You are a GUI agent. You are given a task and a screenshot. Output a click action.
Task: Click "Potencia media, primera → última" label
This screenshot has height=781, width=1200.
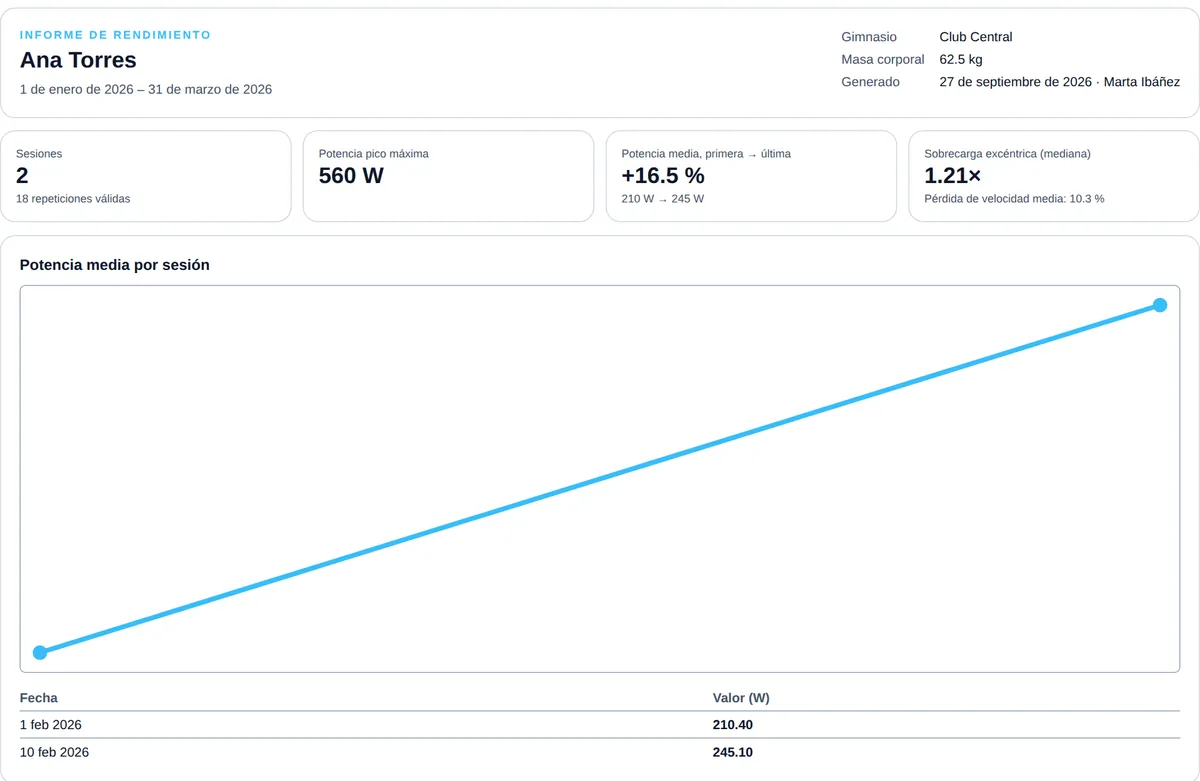(x=706, y=154)
